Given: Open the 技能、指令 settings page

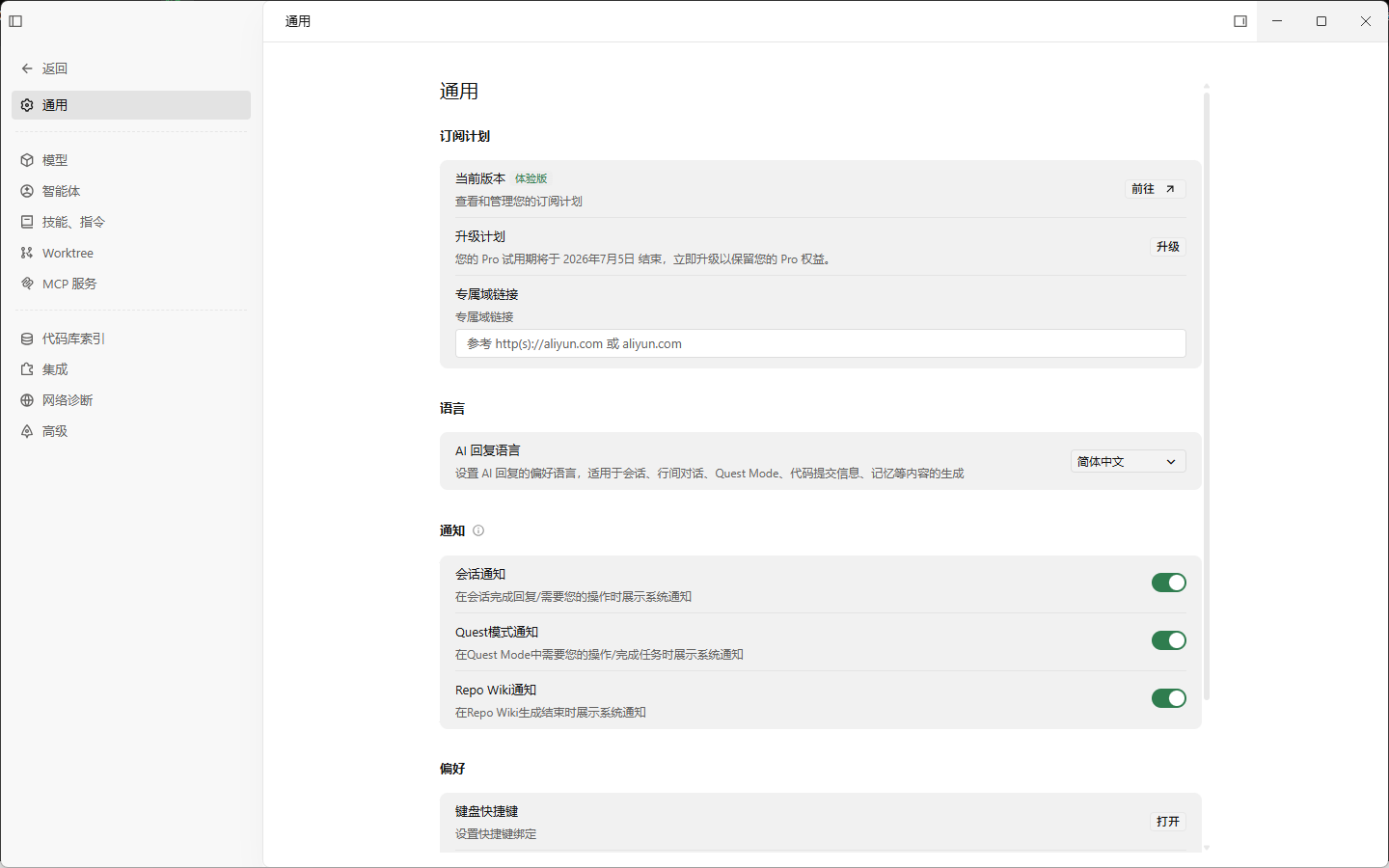Looking at the screenshot, I should (x=131, y=222).
